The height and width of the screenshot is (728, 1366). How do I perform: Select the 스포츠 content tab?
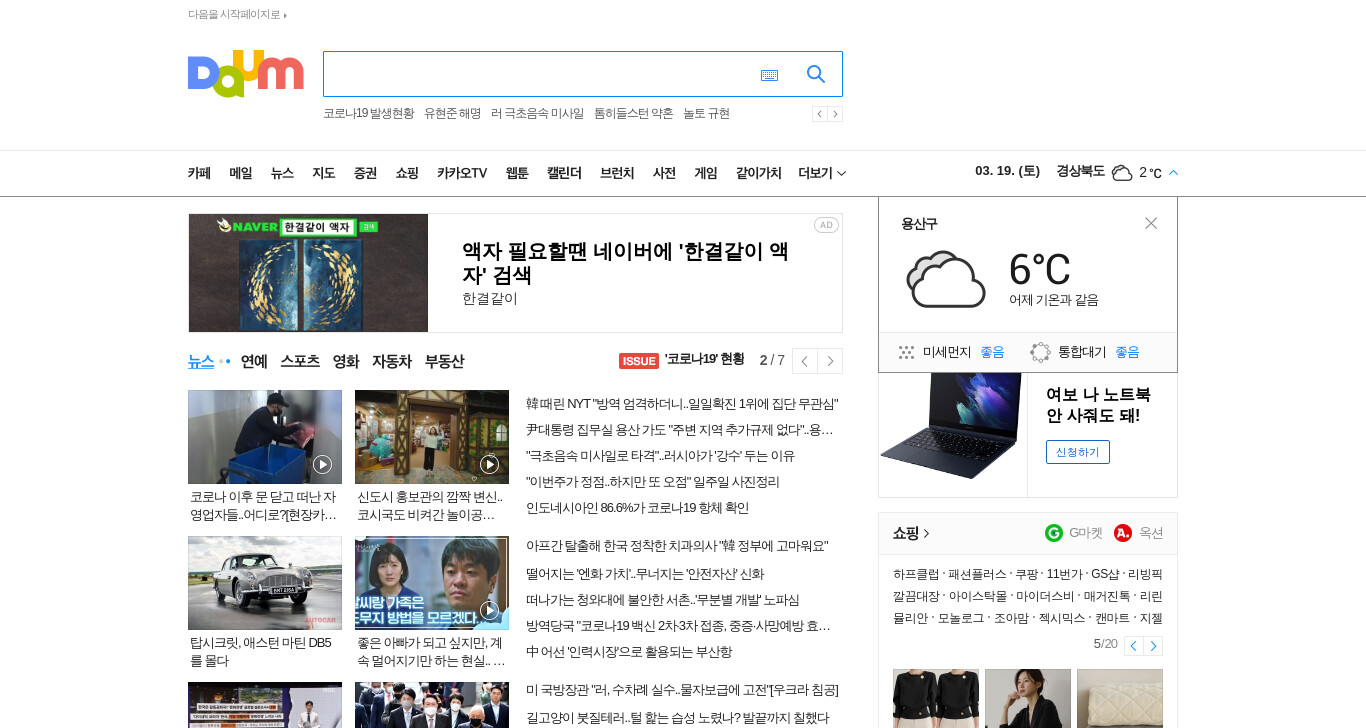300,361
